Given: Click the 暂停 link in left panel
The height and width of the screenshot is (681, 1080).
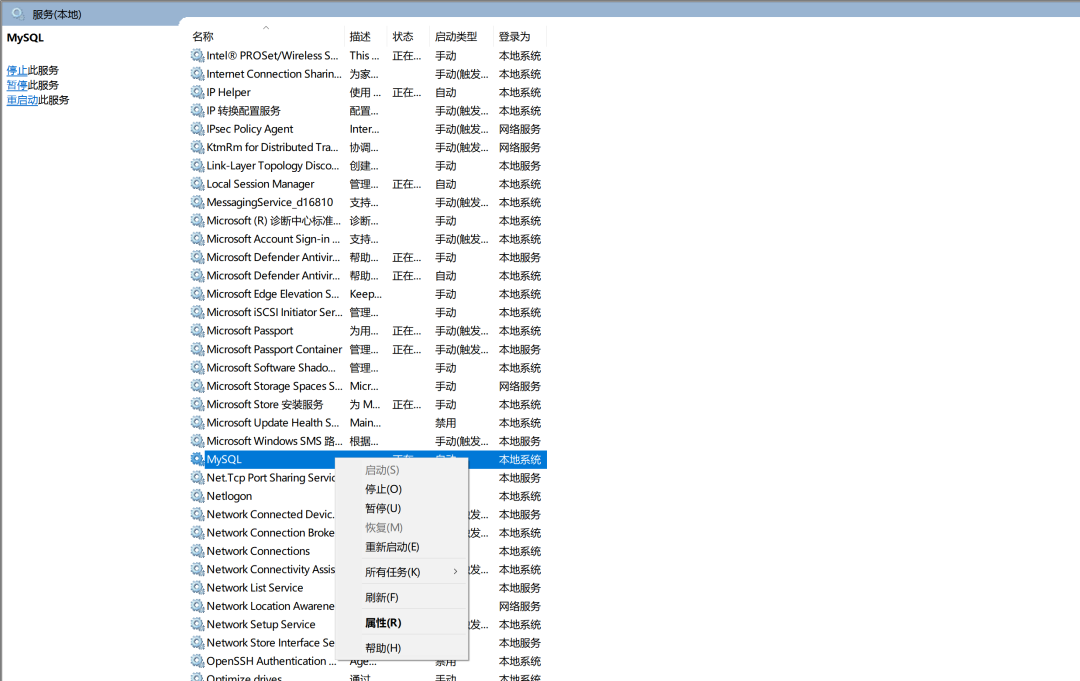Looking at the screenshot, I should tap(17, 85).
